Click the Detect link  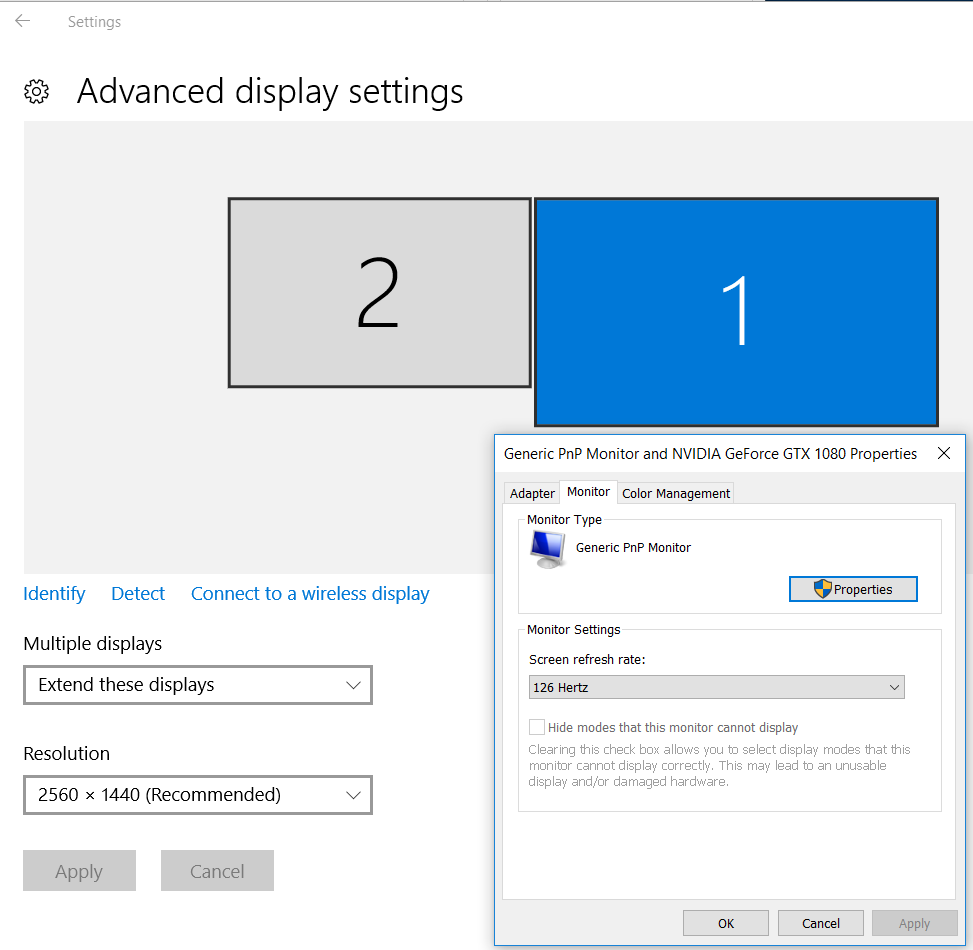[138, 593]
